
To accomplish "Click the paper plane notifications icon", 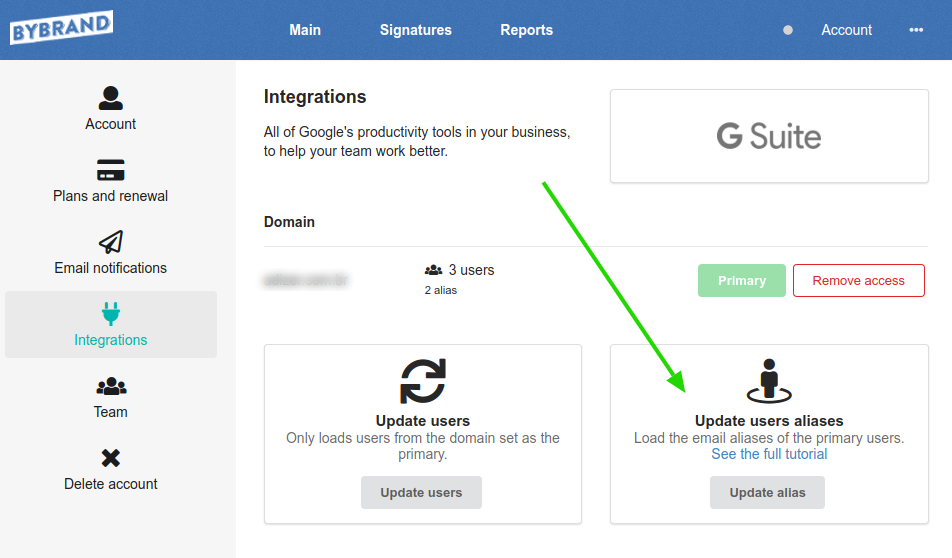I will pyautogui.click(x=110, y=242).
